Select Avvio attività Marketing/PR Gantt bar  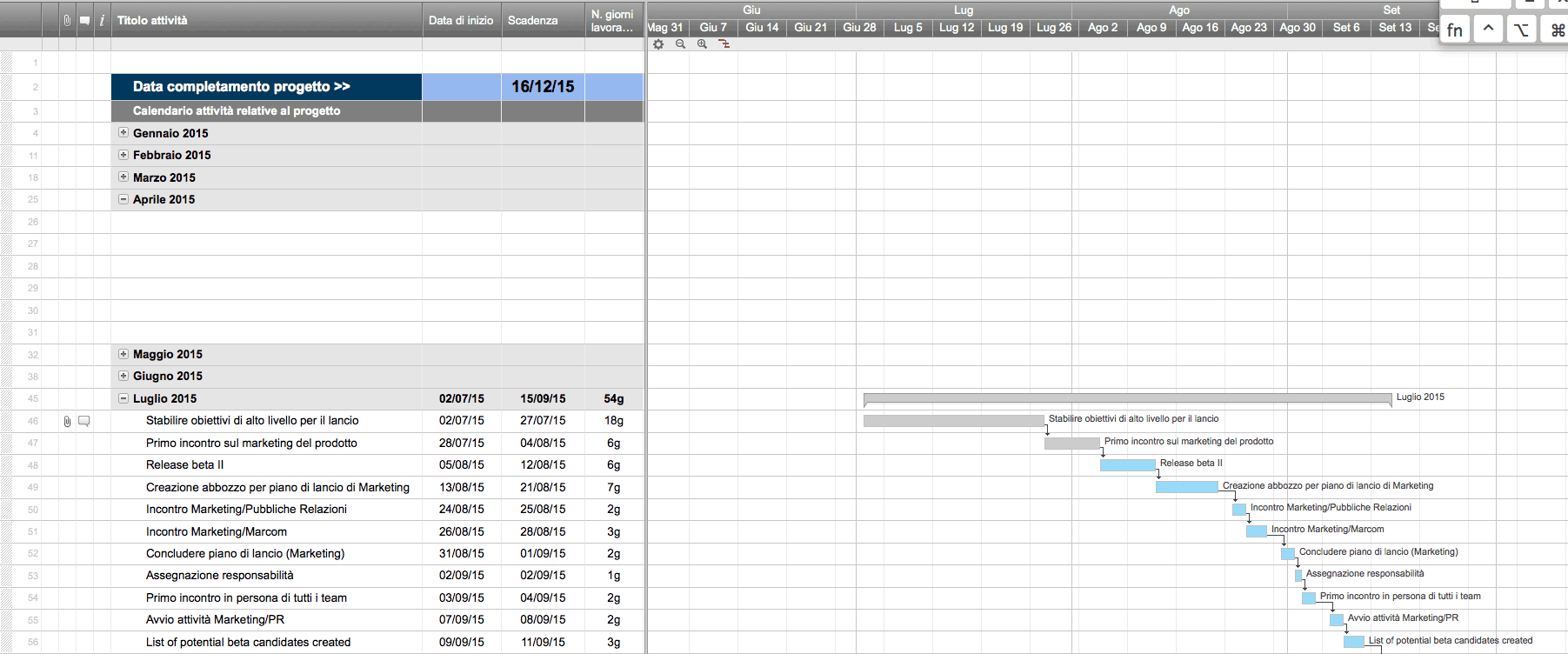1337,620
